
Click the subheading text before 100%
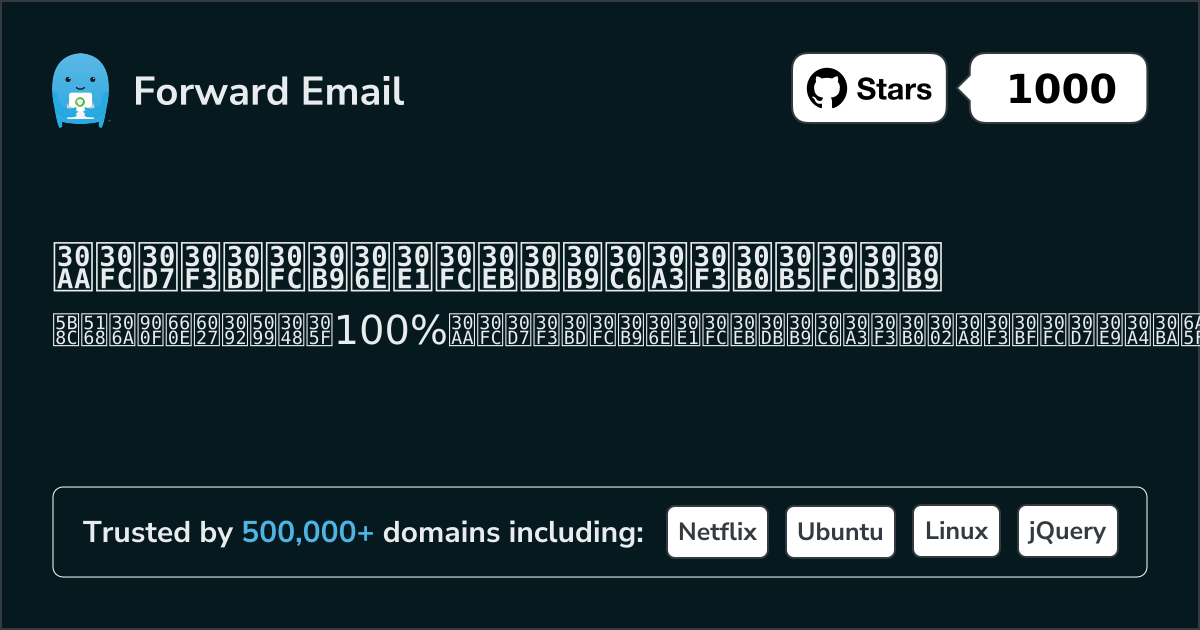click(192, 331)
